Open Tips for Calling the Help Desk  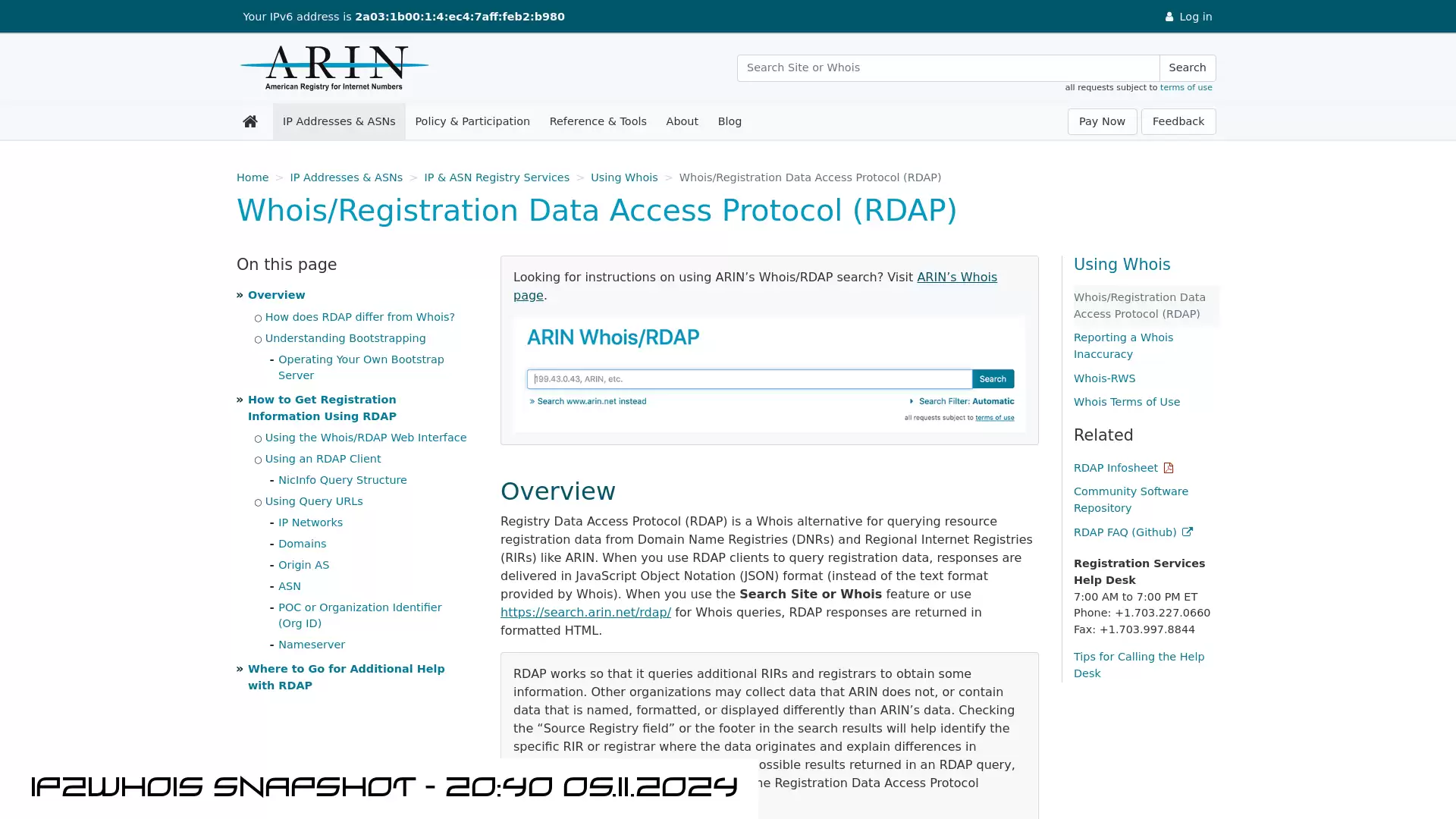[1138, 665]
